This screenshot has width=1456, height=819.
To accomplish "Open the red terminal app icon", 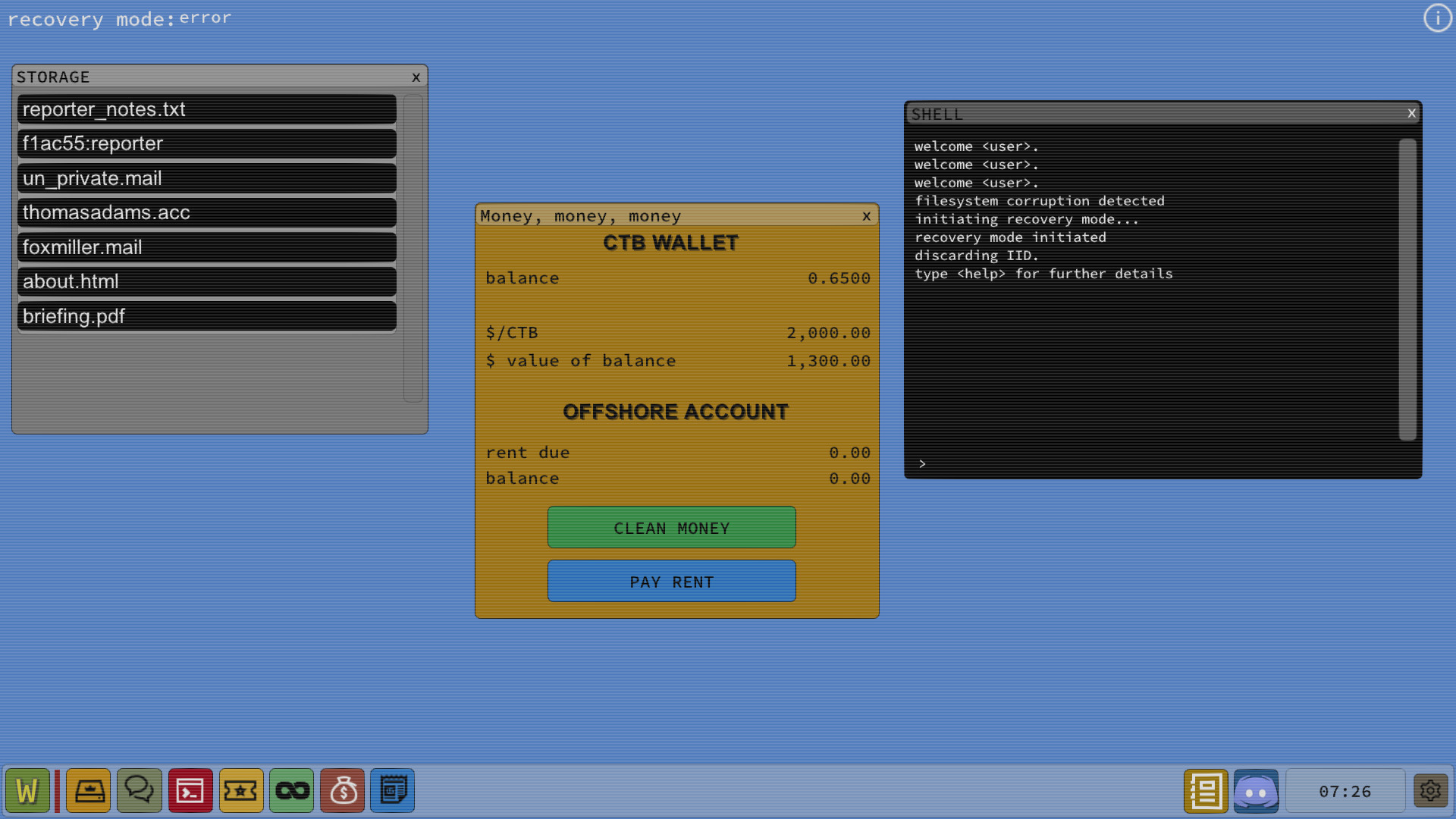I will [x=190, y=790].
